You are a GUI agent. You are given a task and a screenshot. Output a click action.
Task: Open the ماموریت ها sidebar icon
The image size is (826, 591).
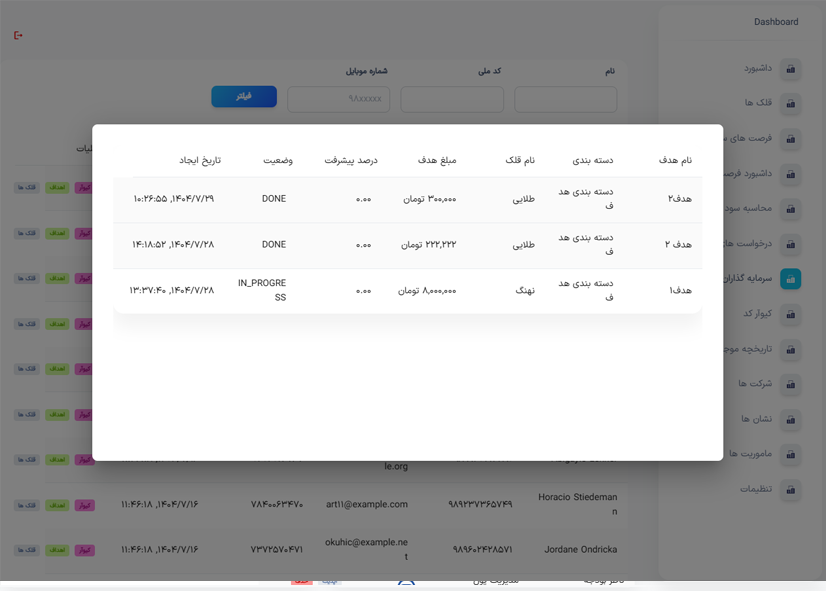[791, 454]
